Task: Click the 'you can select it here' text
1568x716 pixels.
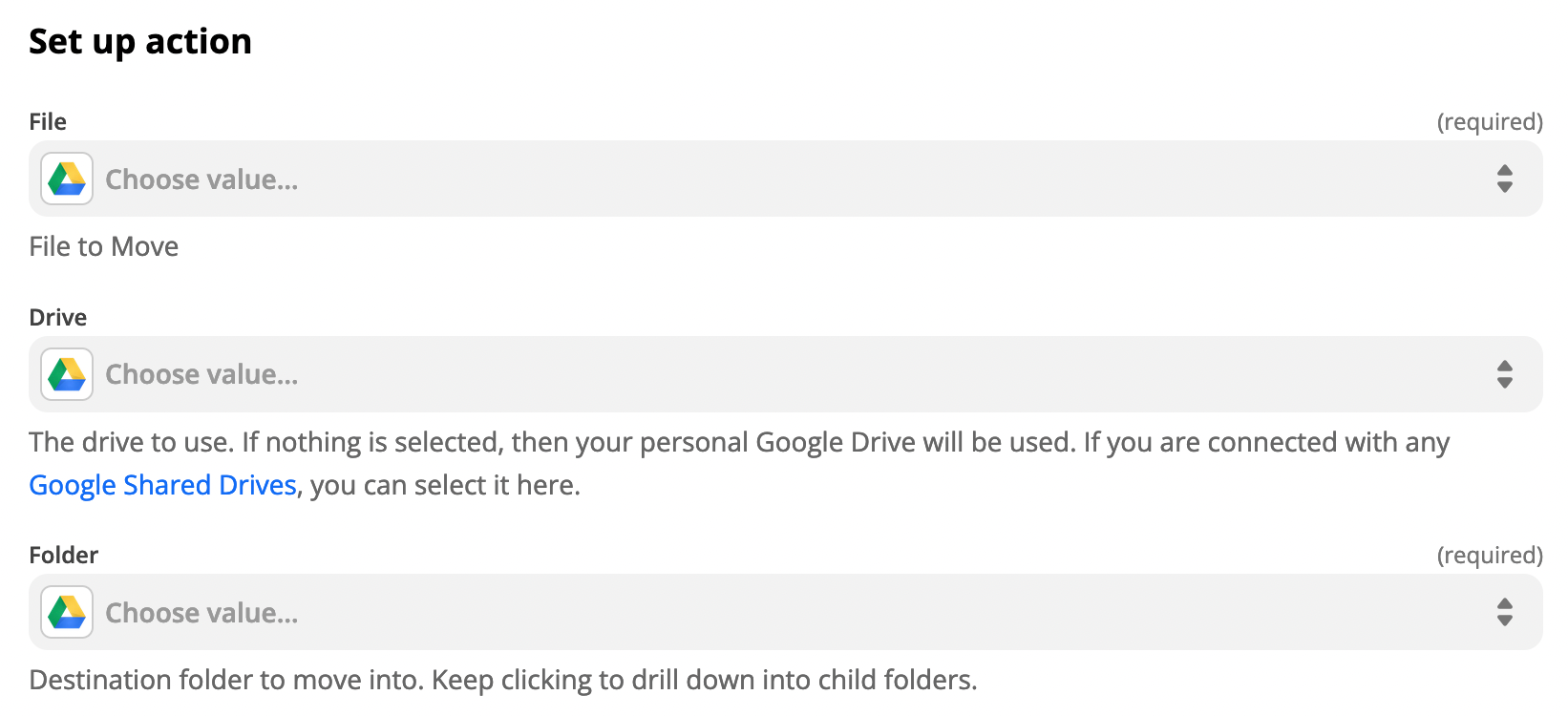Action: point(445,485)
